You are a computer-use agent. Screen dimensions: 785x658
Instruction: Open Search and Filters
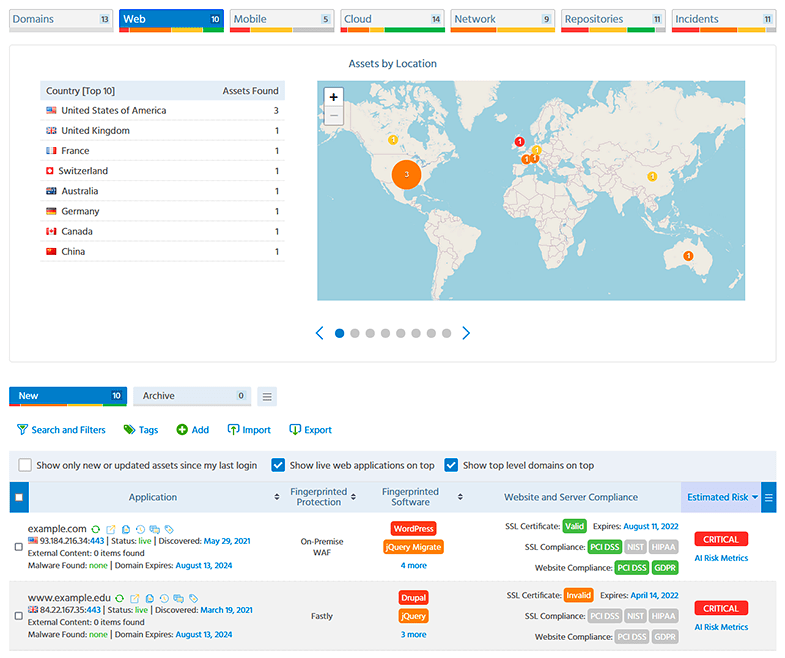[61, 430]
